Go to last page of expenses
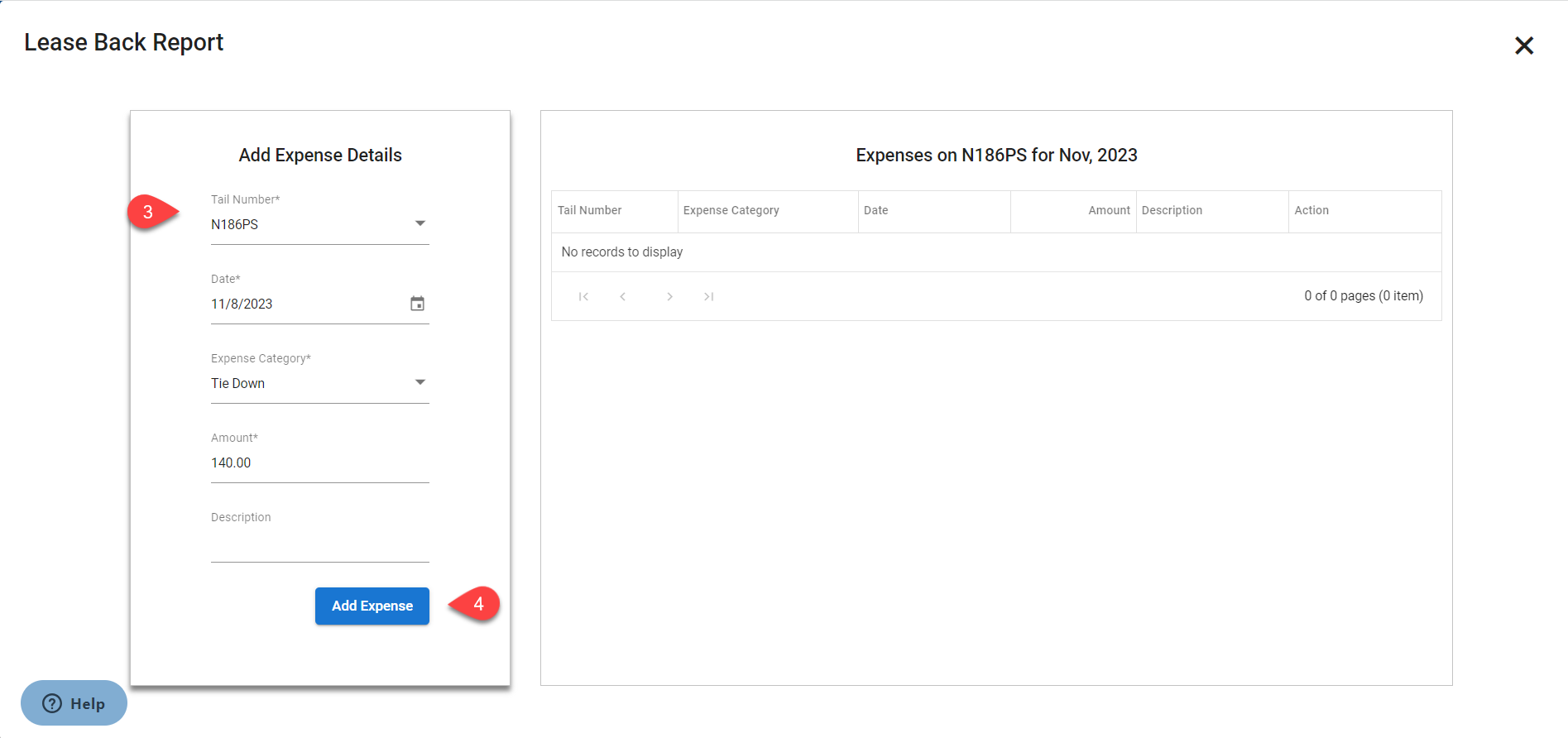Viewport: 1568px width, 738px height. 708,296
